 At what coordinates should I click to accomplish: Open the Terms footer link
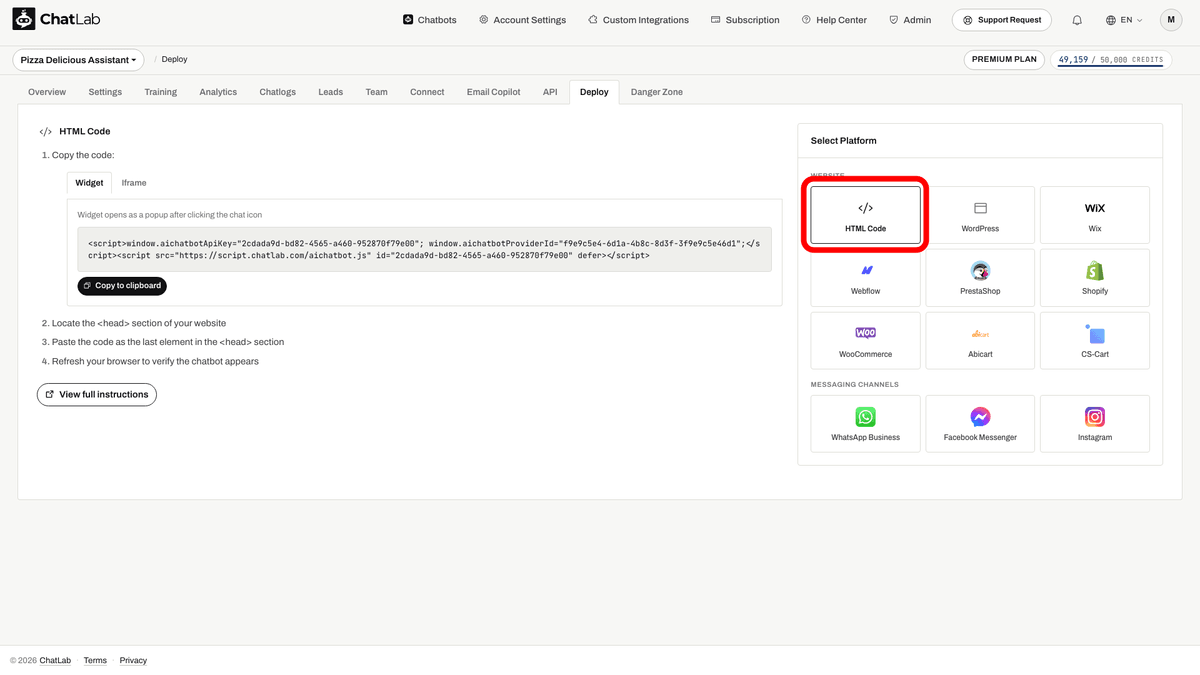point(95,661)
